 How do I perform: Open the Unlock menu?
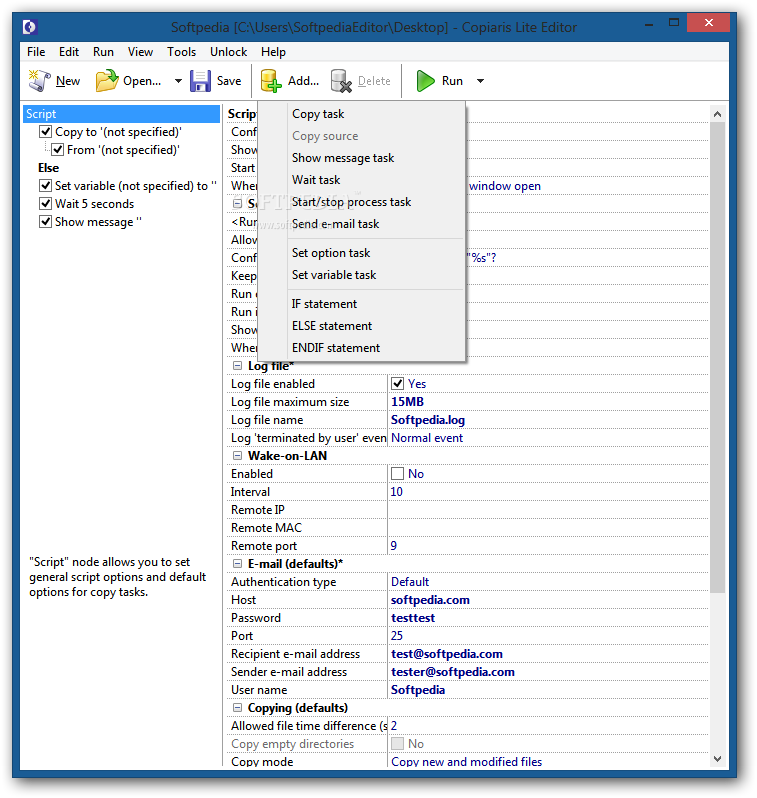[229, 52]
